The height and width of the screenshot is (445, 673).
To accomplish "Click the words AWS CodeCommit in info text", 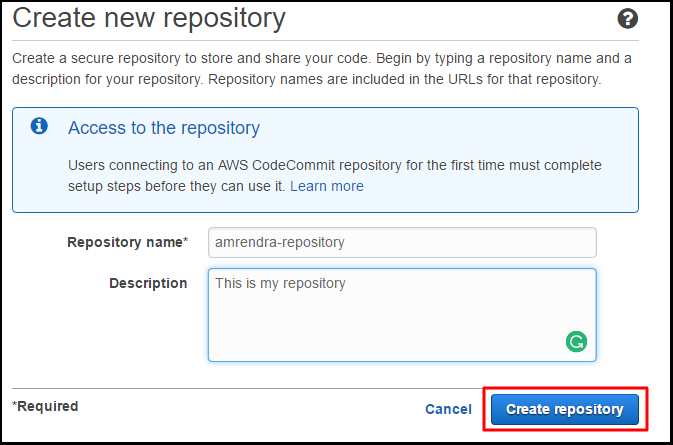I will [x=276, y=165].
